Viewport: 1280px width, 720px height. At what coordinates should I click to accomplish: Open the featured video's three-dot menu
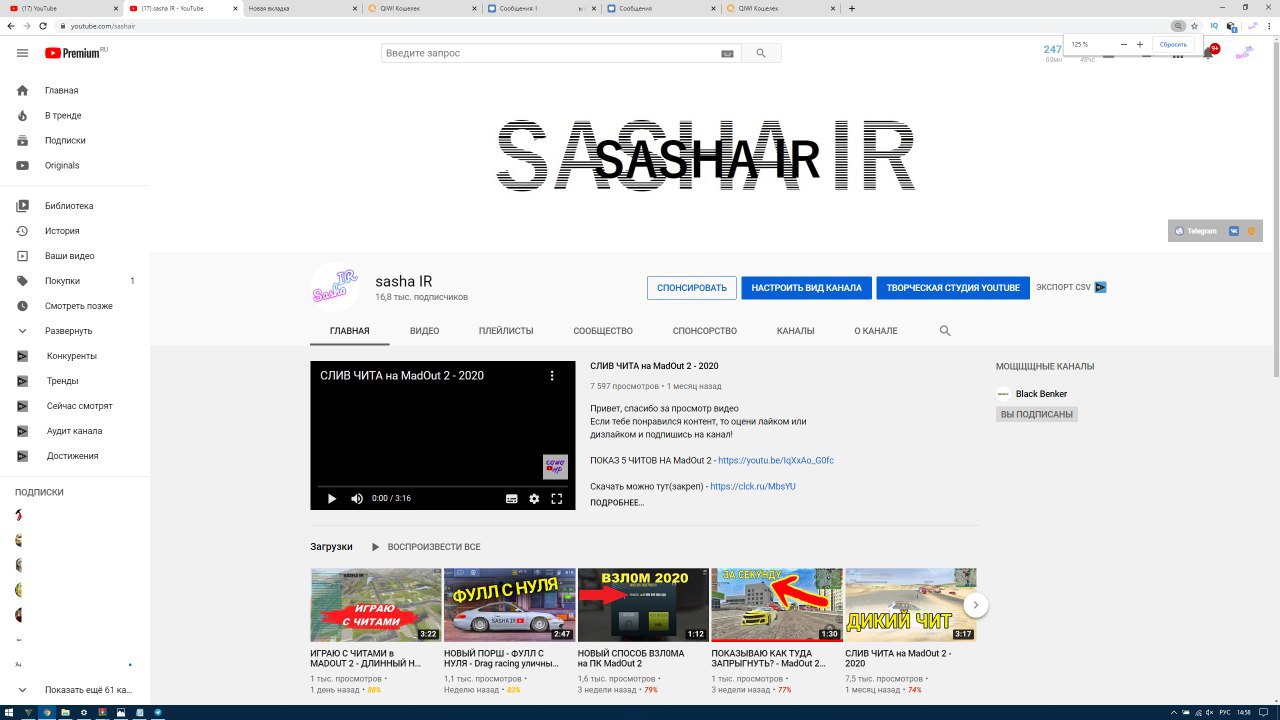click(552, 376)
